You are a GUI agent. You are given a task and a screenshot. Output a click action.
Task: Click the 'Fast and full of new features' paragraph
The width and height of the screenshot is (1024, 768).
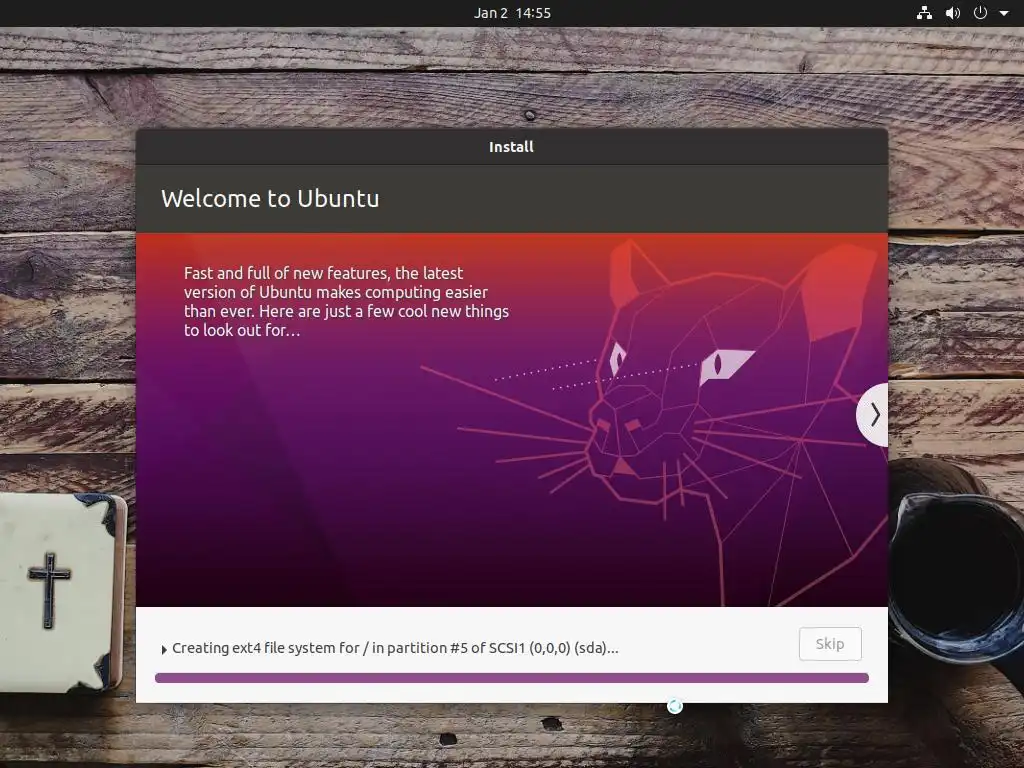[x=346, y=302]
